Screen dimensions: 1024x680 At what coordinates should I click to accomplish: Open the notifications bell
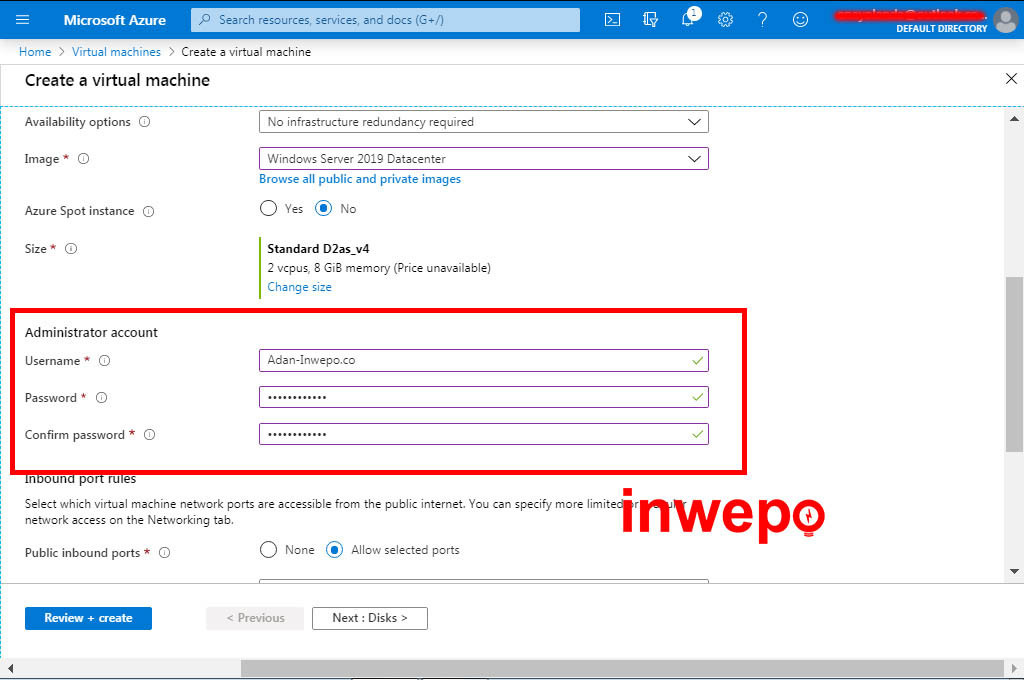(688, 18)
